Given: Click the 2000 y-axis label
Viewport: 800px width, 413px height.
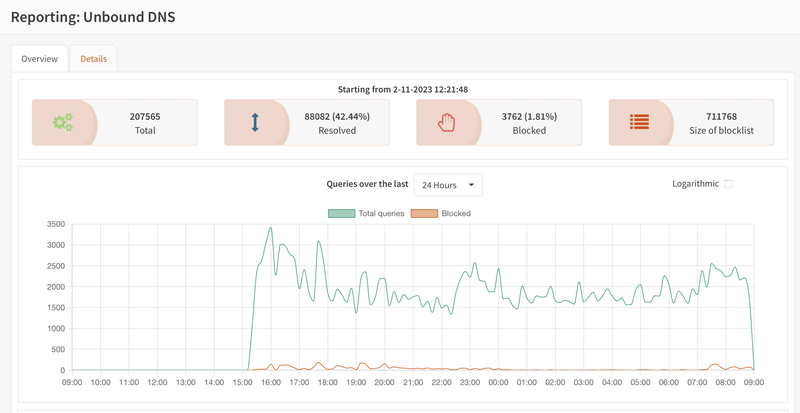Looking at the screenshot, I should coord(55,287).
